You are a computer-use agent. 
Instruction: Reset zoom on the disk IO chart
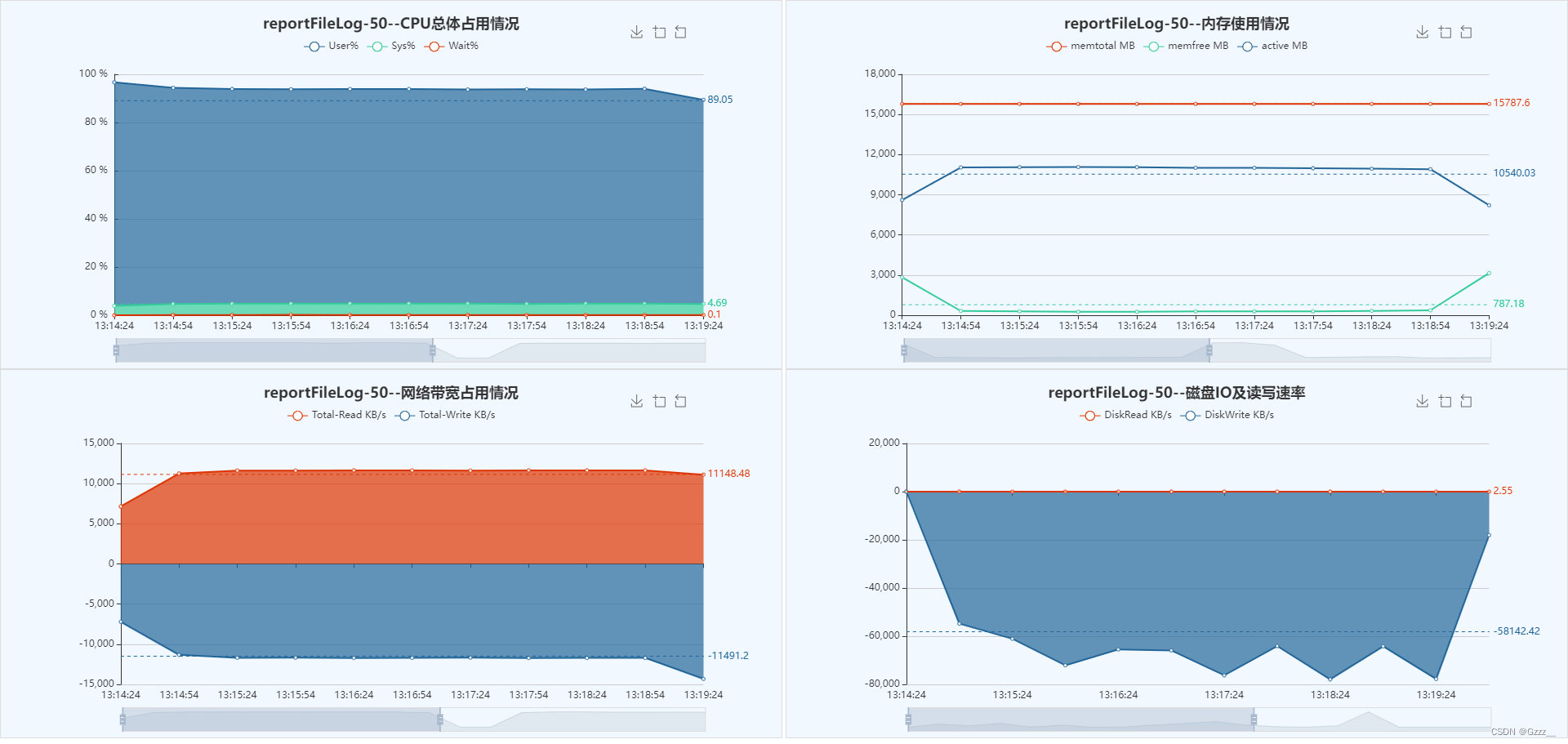(x=1466, y=401)
